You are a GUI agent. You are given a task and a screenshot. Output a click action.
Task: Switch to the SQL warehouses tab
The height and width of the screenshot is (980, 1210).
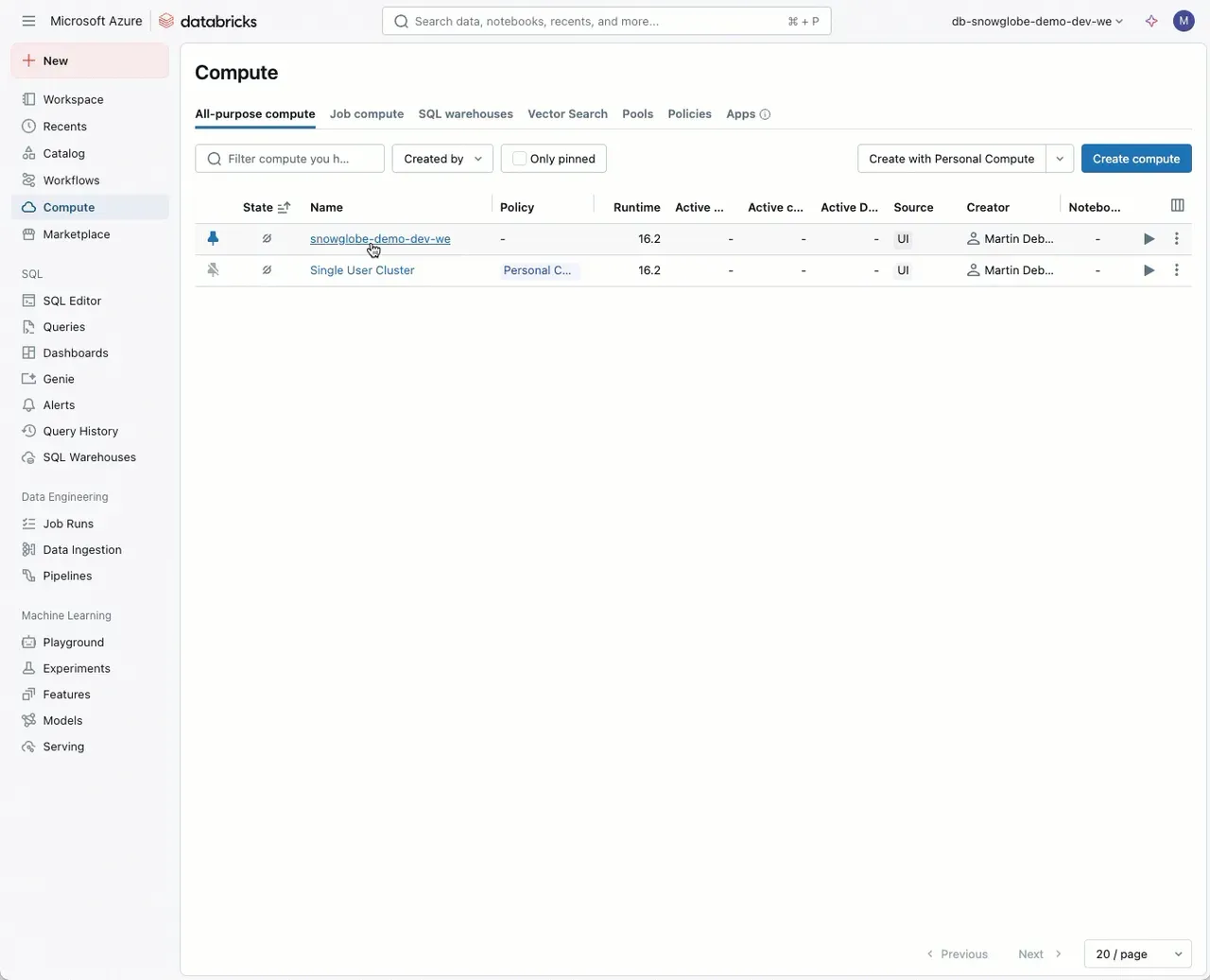point(466,114)
